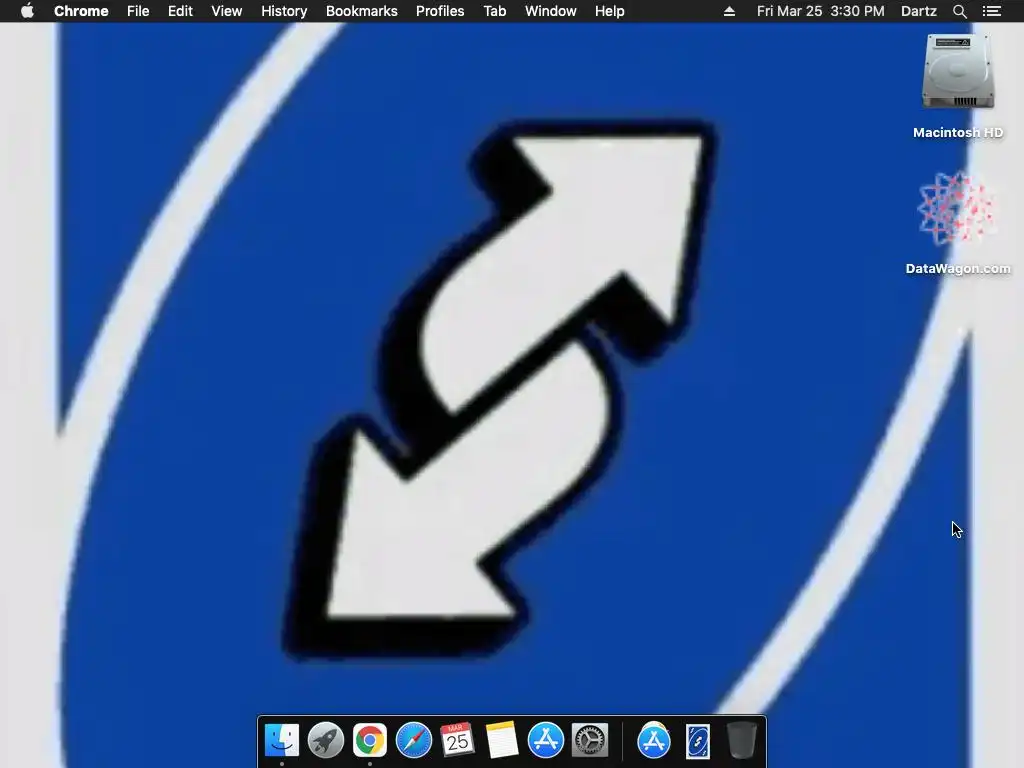Screen dimensions: 1024x768
Task: Open the Calendar app showing 25
Action: click(x=457, y=741)
